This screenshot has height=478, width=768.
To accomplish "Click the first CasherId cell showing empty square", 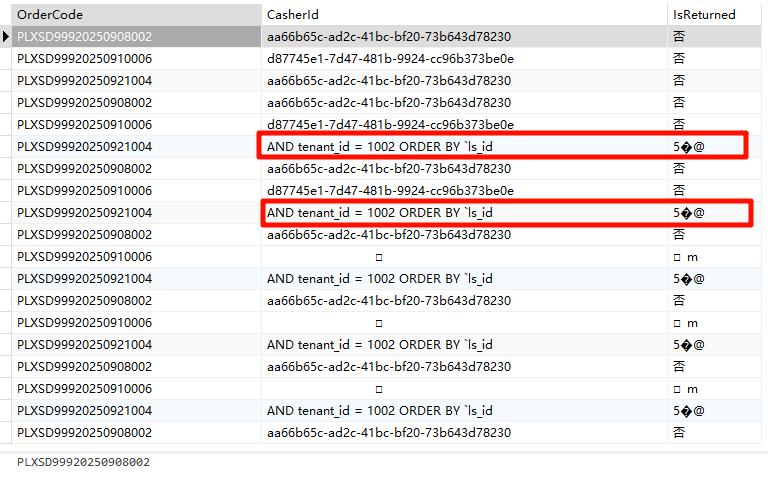I will (378, 257).
